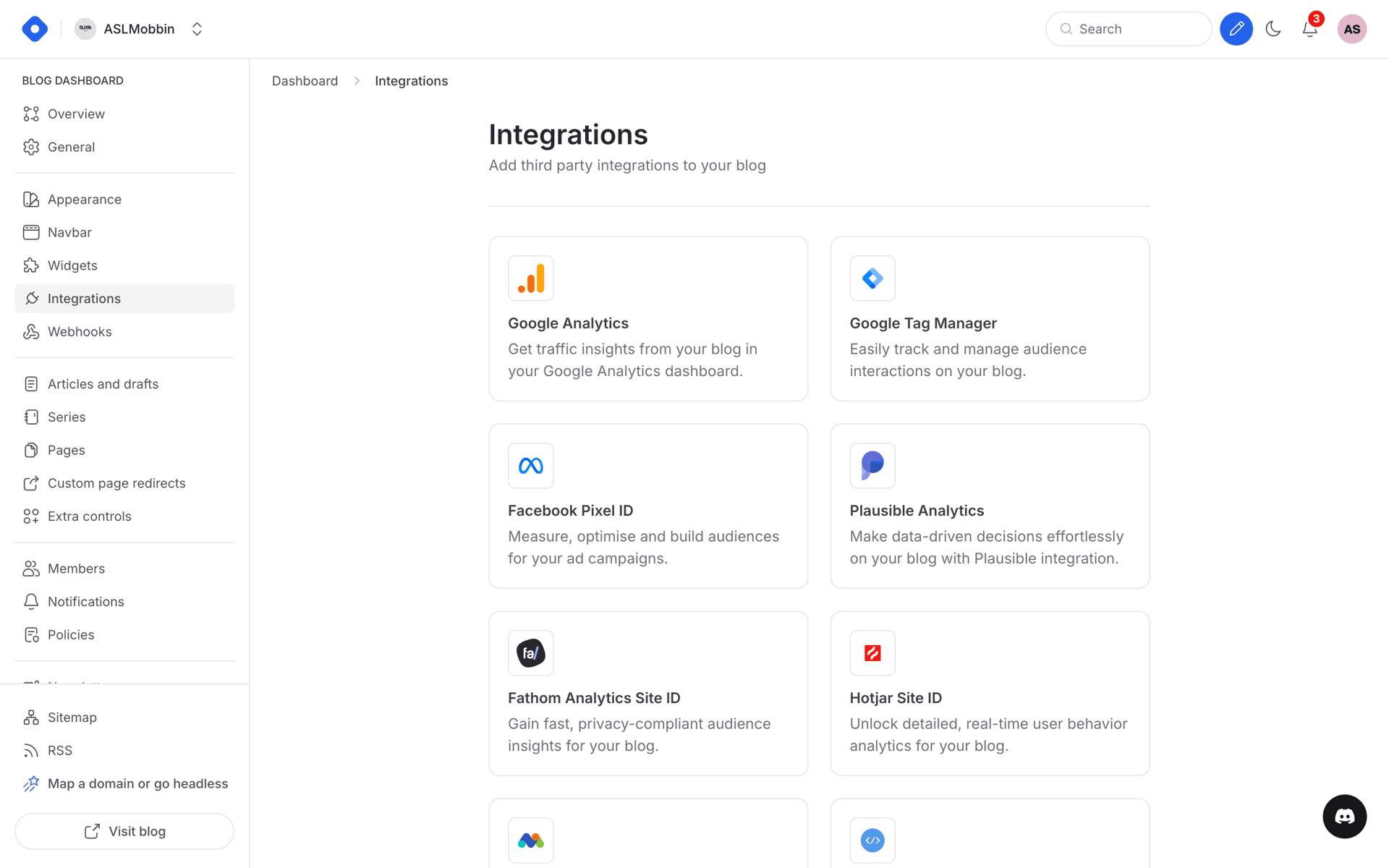Open the Hotjar Site ID card title
The height and width of the screenshot is (868, 1389).
(896, 698)
